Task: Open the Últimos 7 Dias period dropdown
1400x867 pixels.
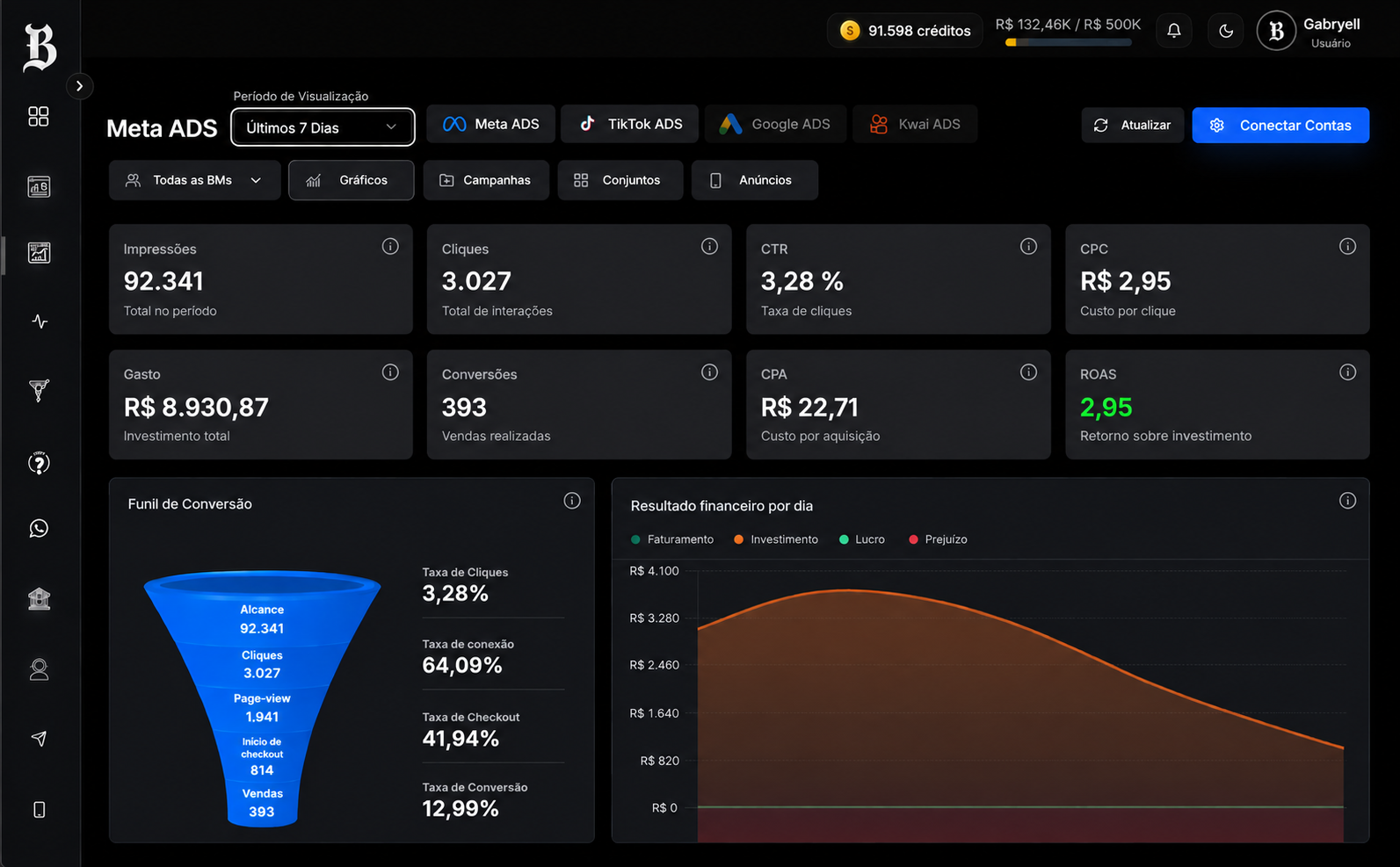Action: click(323, 127)
